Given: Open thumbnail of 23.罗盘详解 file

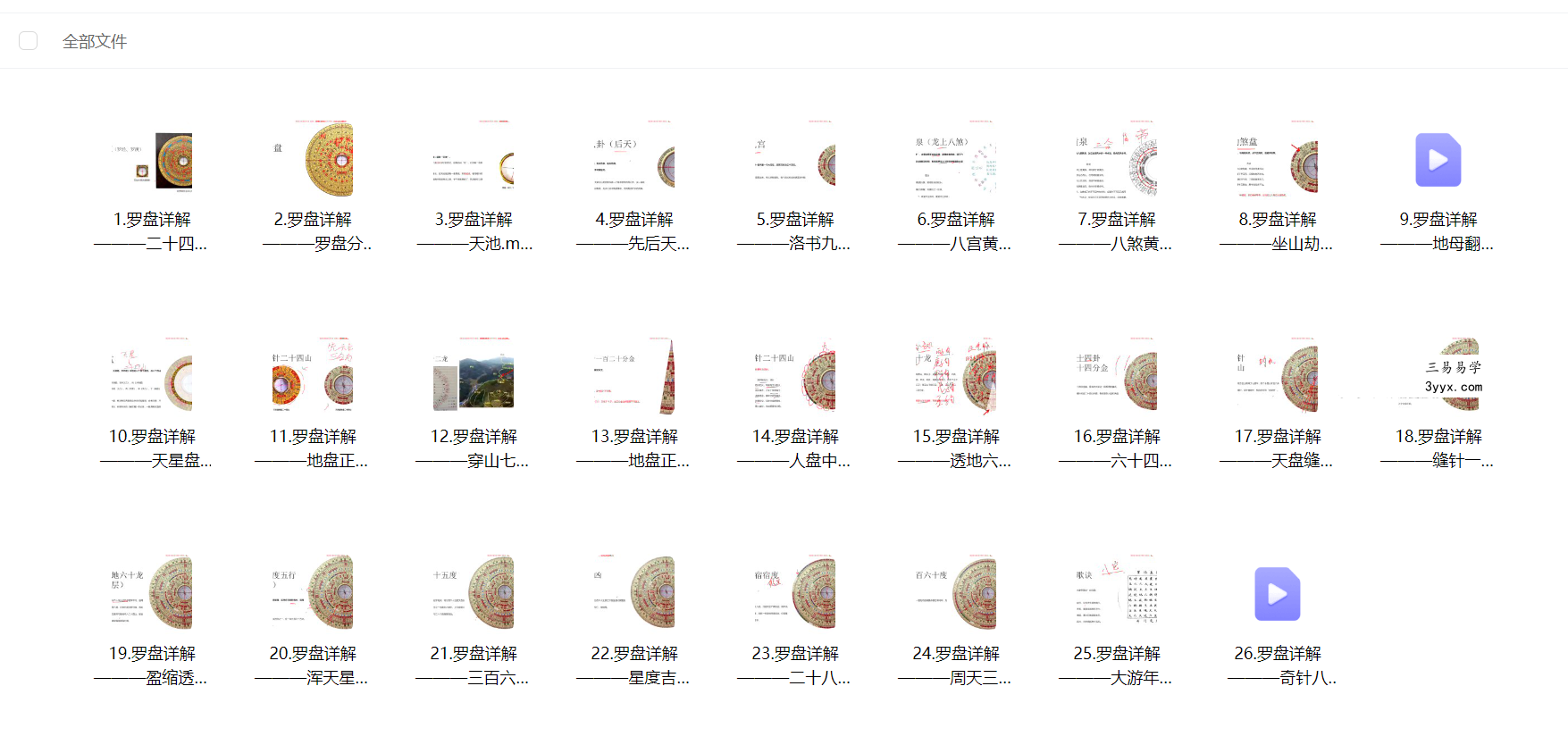Looking at the screenshot, I should (x=795, y=594).
